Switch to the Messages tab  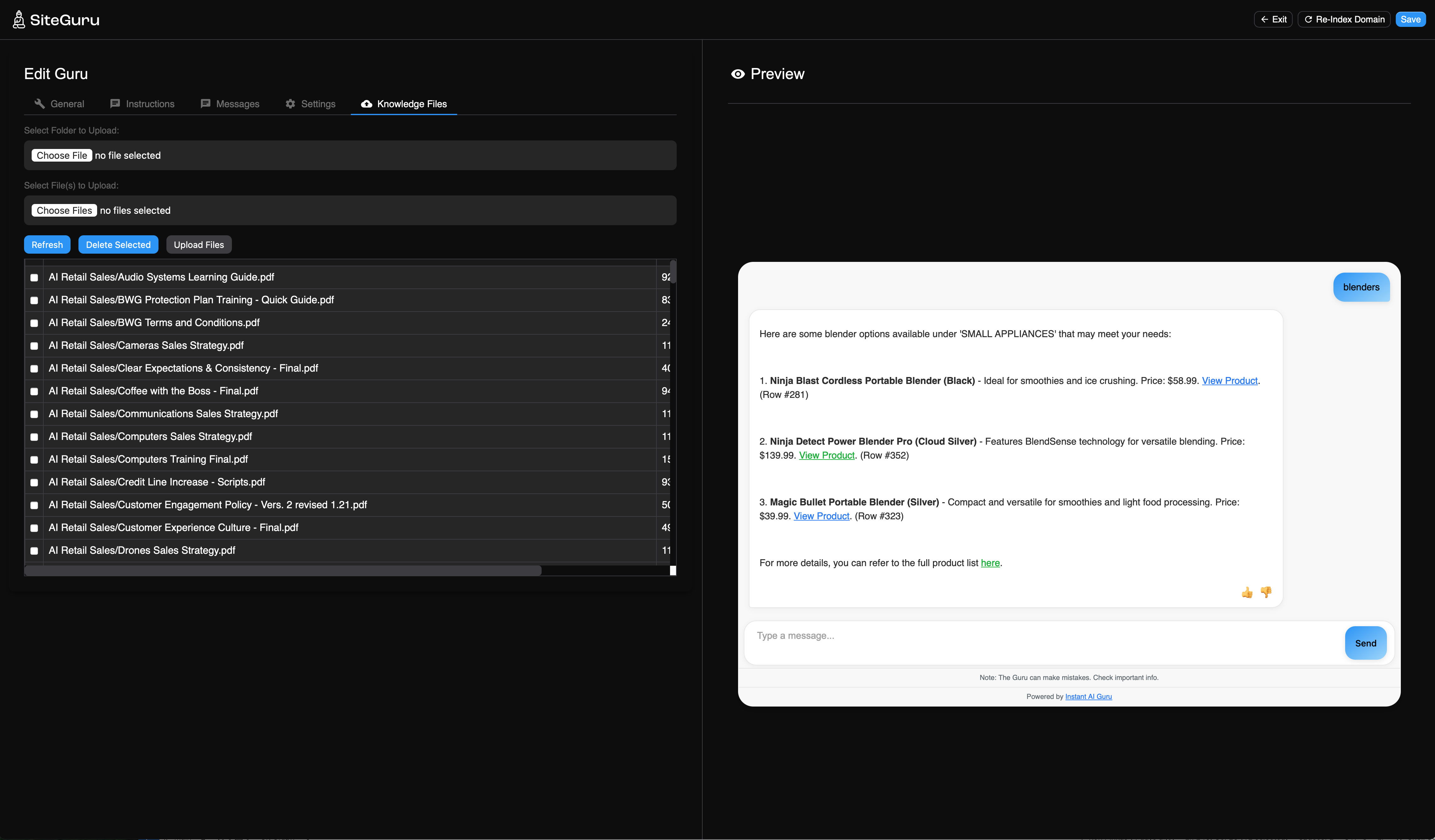pos(230,104)
